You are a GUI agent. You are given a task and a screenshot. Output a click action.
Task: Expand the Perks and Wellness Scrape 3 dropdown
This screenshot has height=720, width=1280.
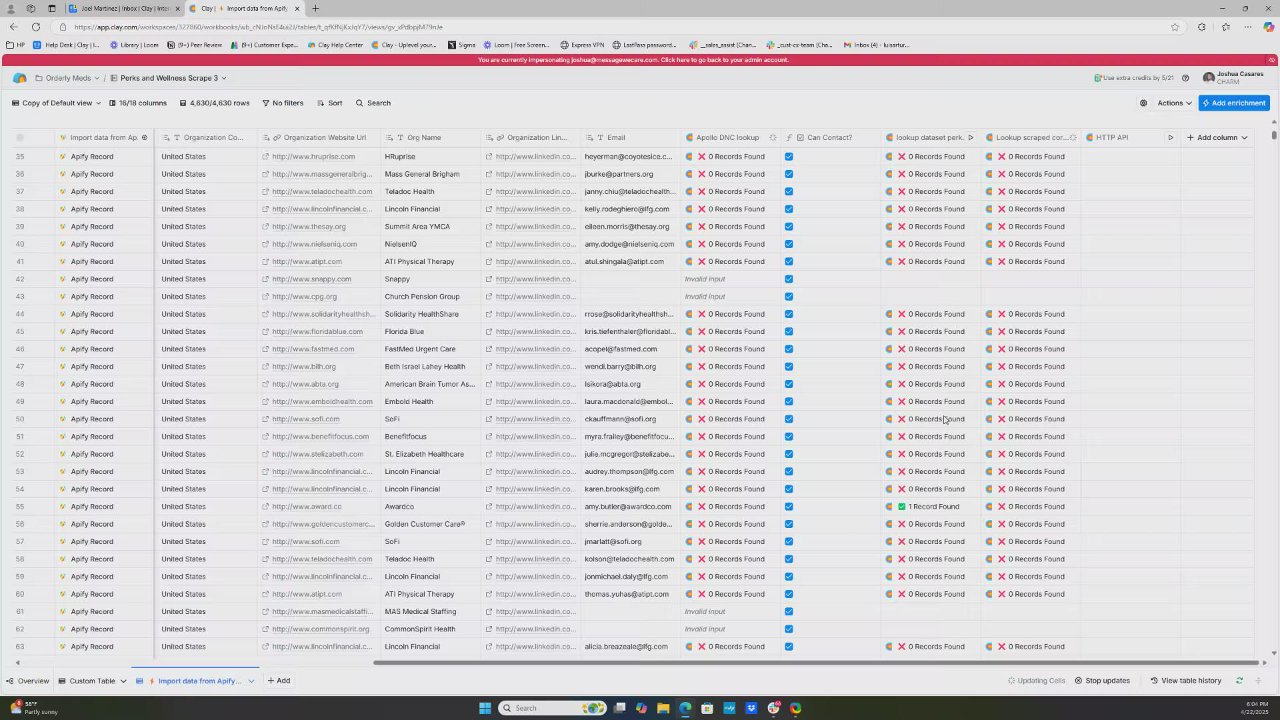tap(224, 78)
